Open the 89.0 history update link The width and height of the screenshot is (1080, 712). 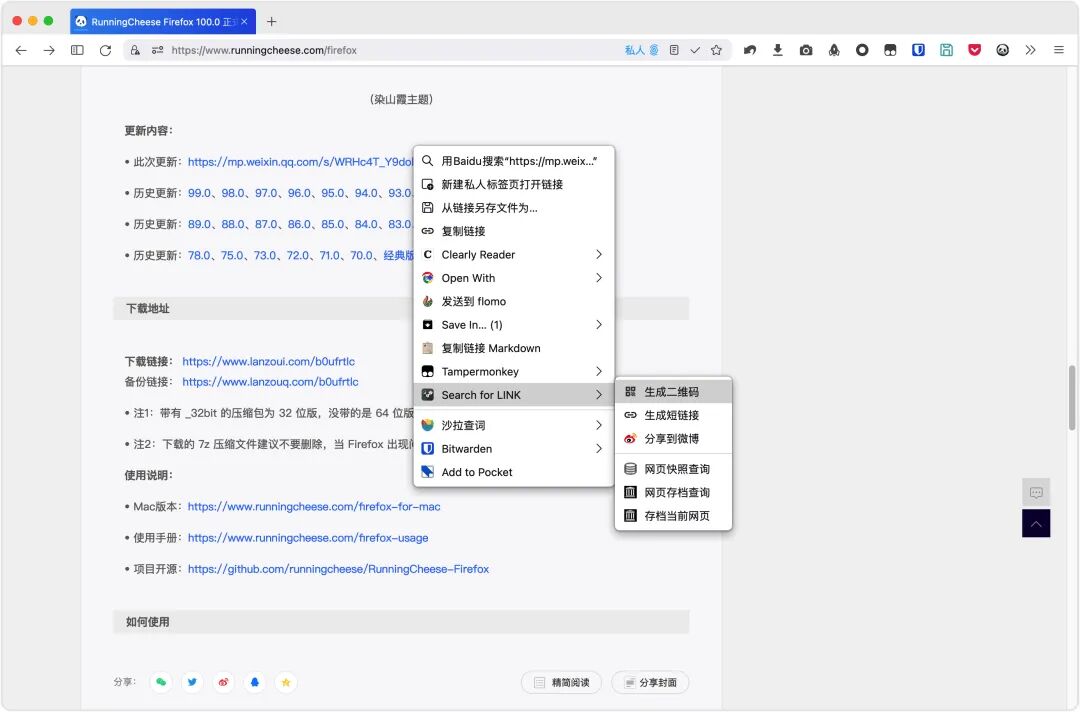(x=199, y=224)
